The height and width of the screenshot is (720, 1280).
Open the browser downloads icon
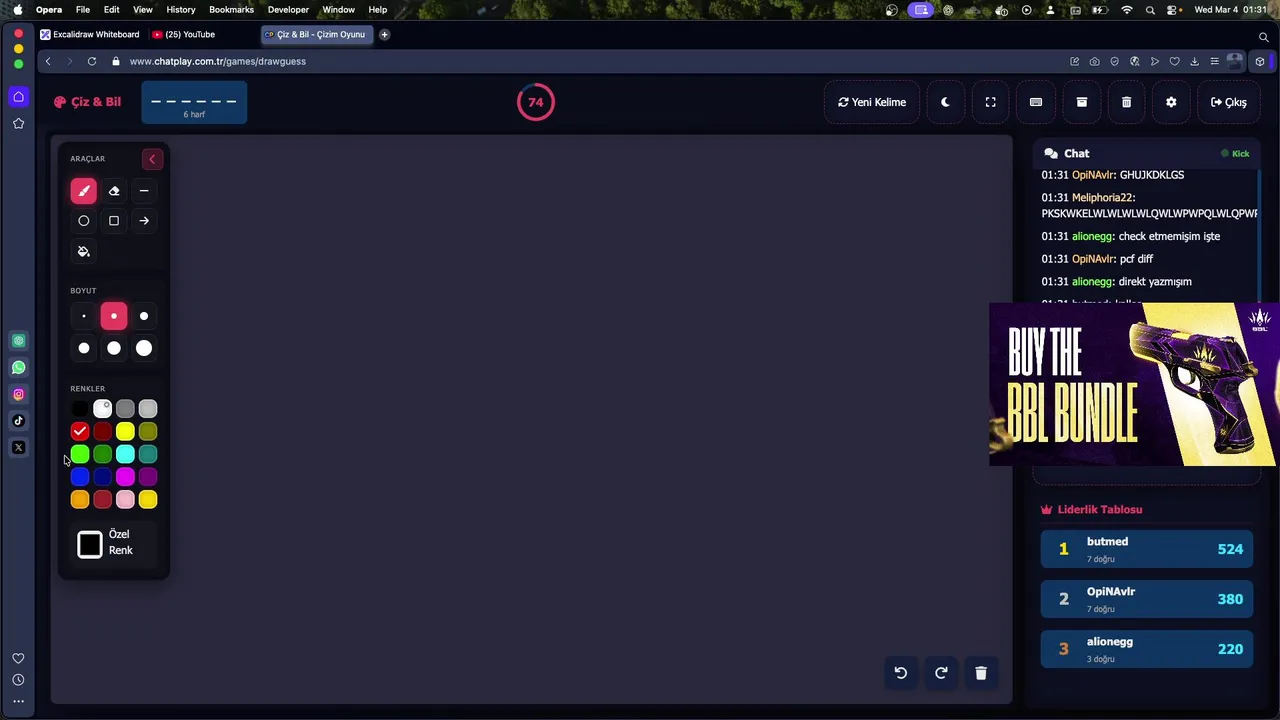pos(1194,61)
